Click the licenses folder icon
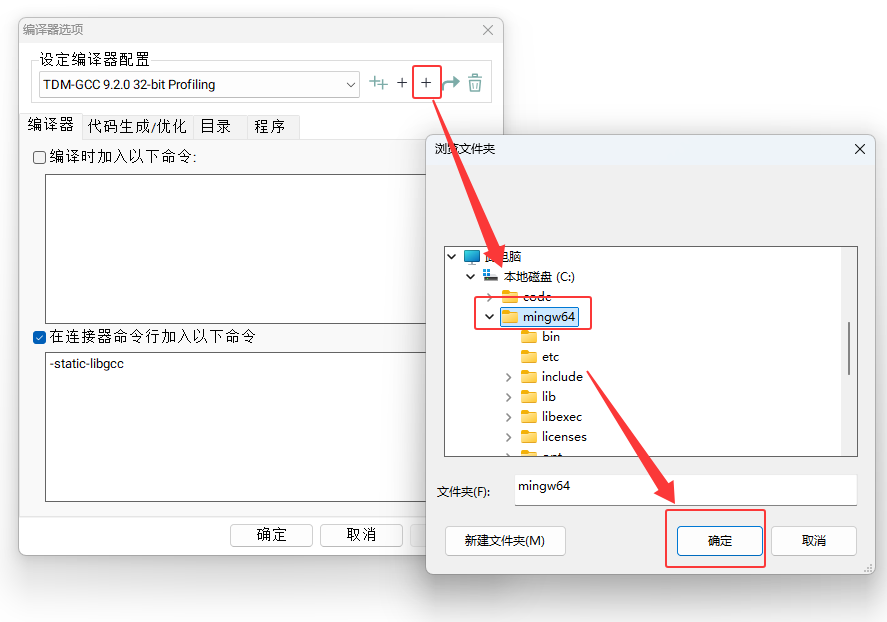887x622 pixels. coord(529,437)
